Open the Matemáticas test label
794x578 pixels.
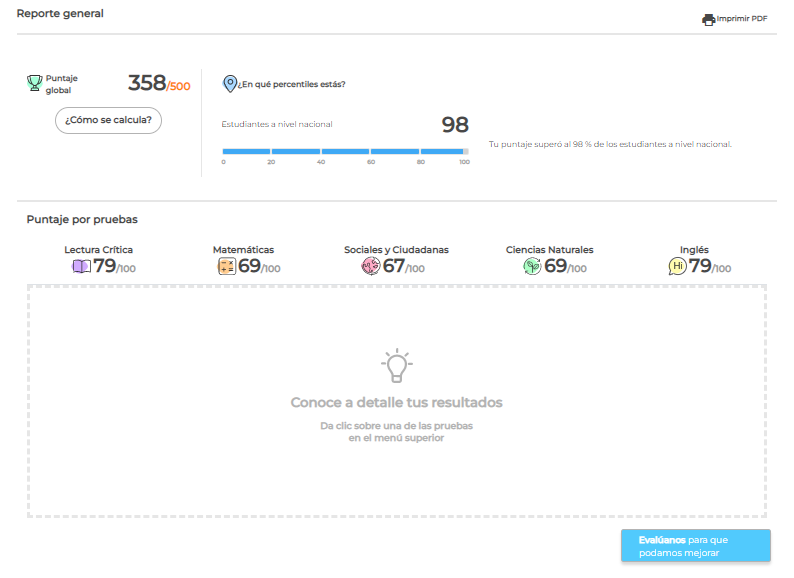[x=243, y=250]
